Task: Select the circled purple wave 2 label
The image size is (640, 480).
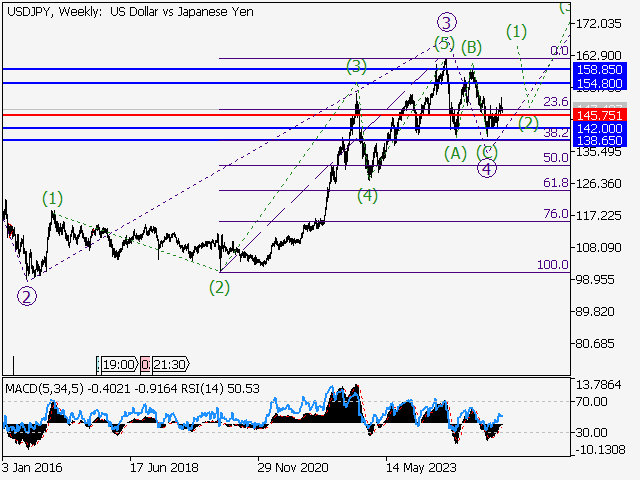Action: [27, 295]
